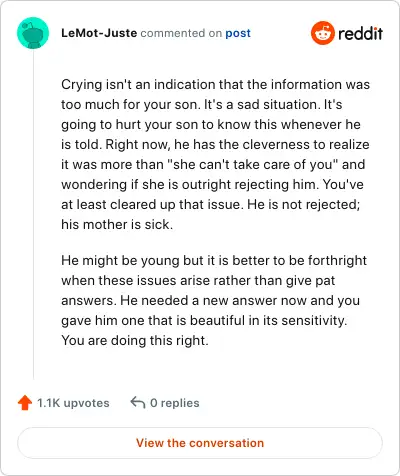The image size is (400, 476).
Task: Click the reply arrow icon
Action: [x=137, y=402]
